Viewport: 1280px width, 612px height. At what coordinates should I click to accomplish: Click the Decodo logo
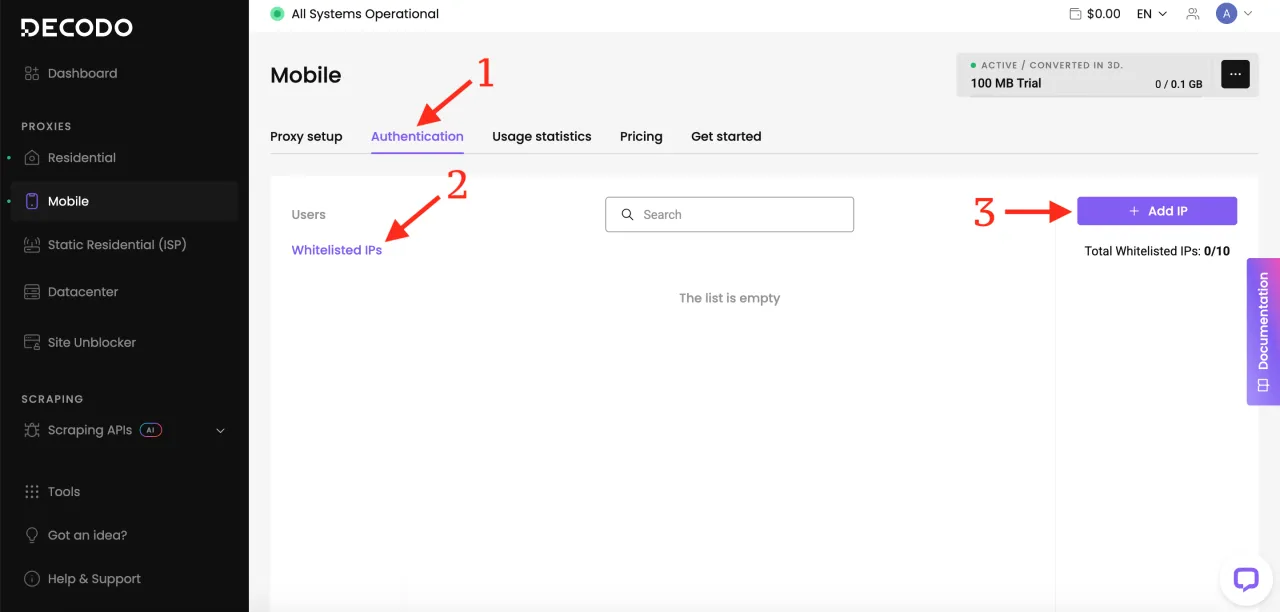pos(76,28)
